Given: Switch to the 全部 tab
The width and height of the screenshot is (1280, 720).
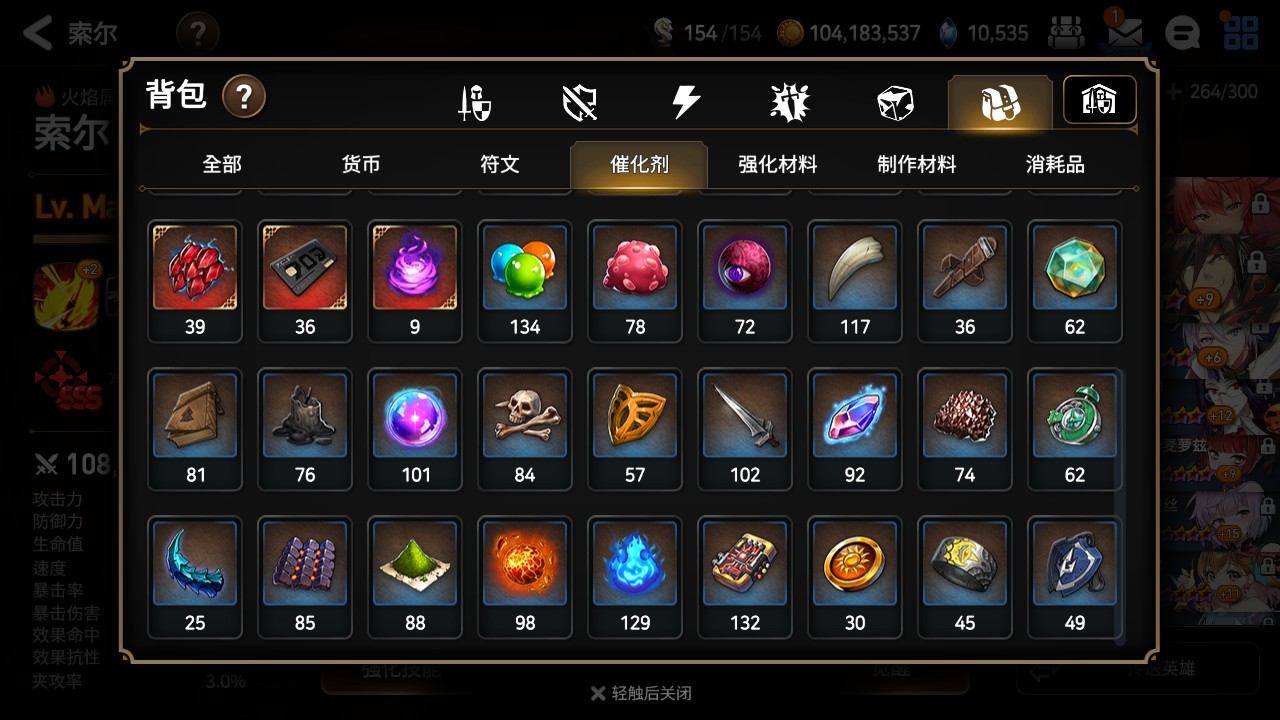Looking at the screenshot, I should point(222,164).
